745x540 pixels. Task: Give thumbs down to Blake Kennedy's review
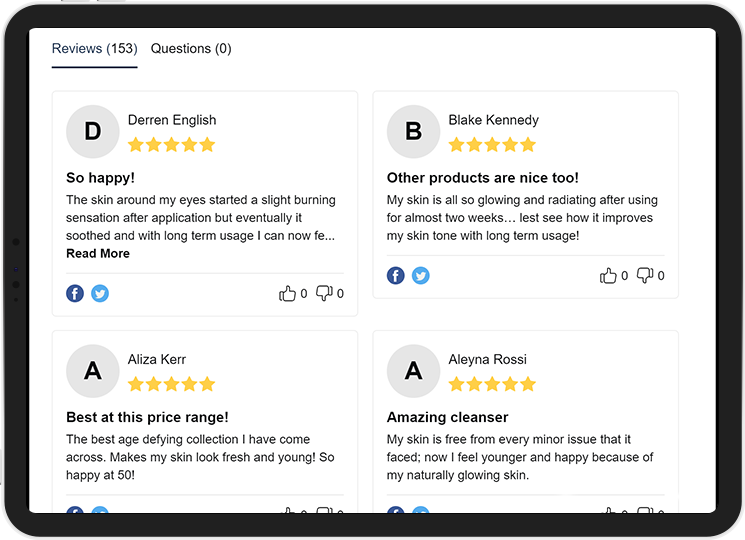(645, 275)
